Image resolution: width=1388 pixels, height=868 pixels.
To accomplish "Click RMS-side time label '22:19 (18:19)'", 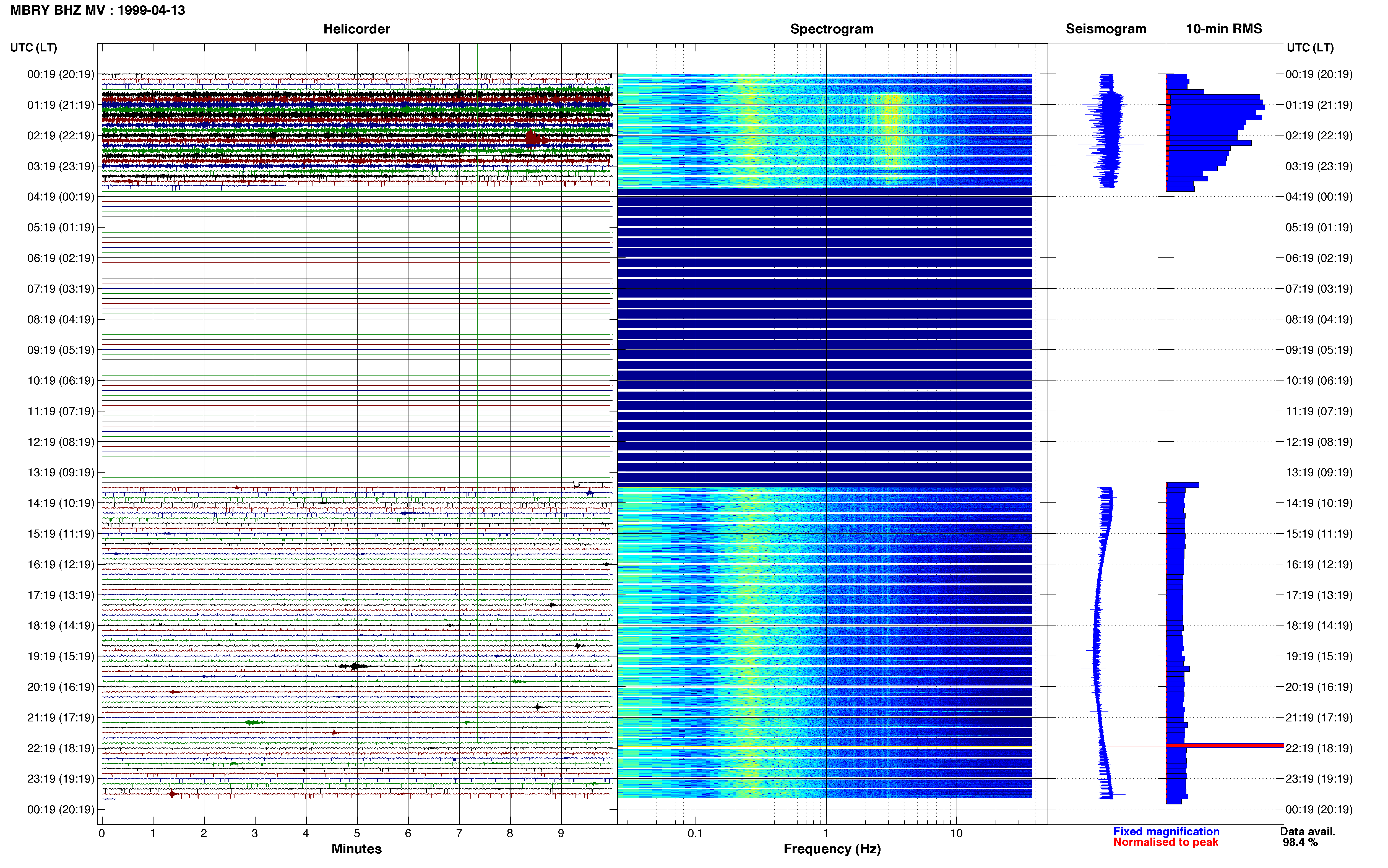I will (x=1319, y=748).
